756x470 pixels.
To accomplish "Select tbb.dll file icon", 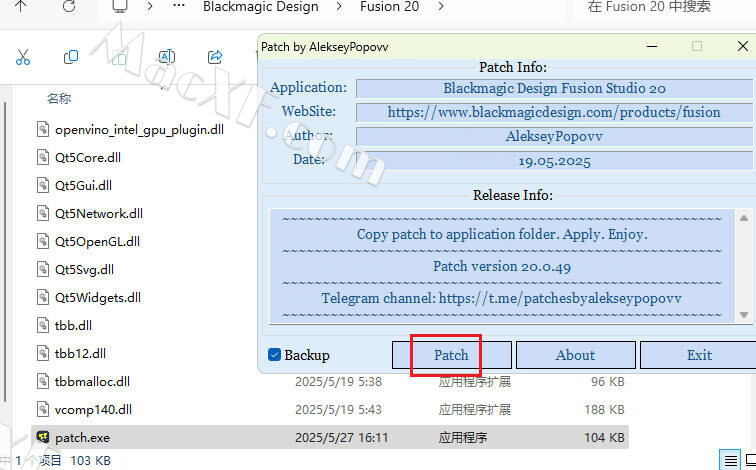I will pyautogui.click(x=43, y=325).
